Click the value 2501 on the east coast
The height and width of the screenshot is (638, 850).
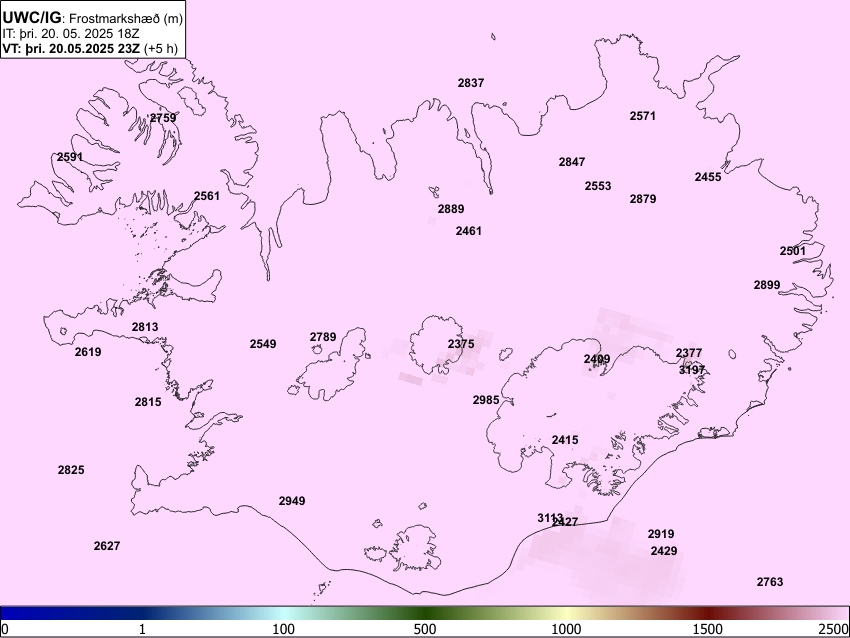pos(793,251)
